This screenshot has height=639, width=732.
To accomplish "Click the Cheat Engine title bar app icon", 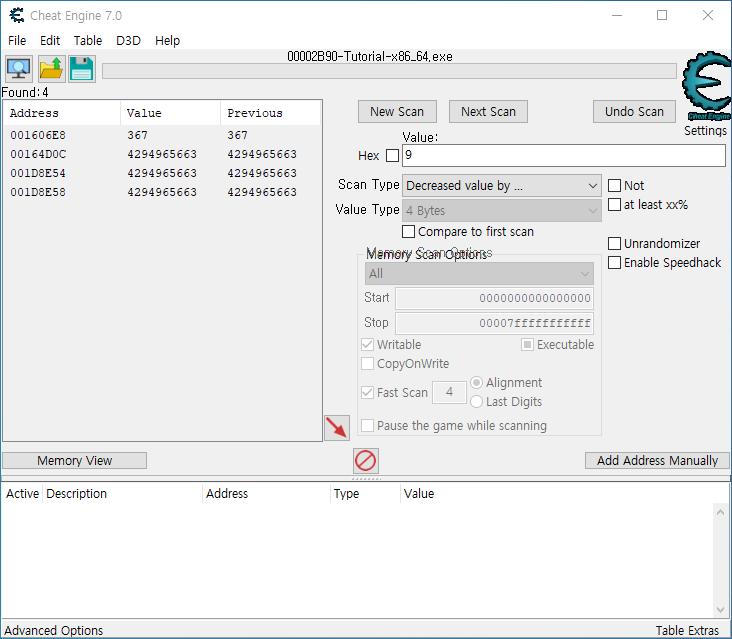I will (17, 15).
